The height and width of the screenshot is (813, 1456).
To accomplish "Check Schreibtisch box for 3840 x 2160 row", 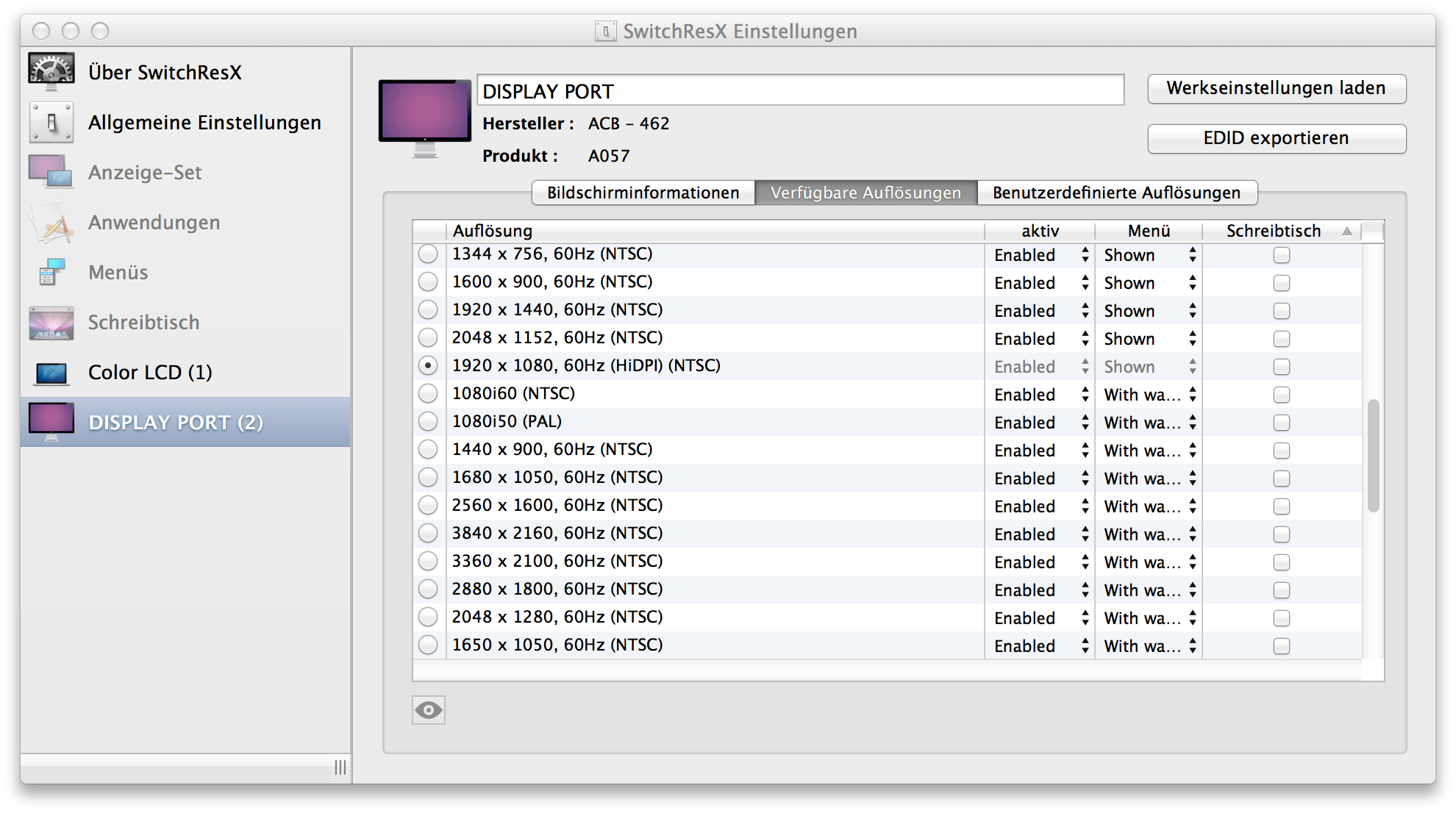I will tap(1282, 534).
